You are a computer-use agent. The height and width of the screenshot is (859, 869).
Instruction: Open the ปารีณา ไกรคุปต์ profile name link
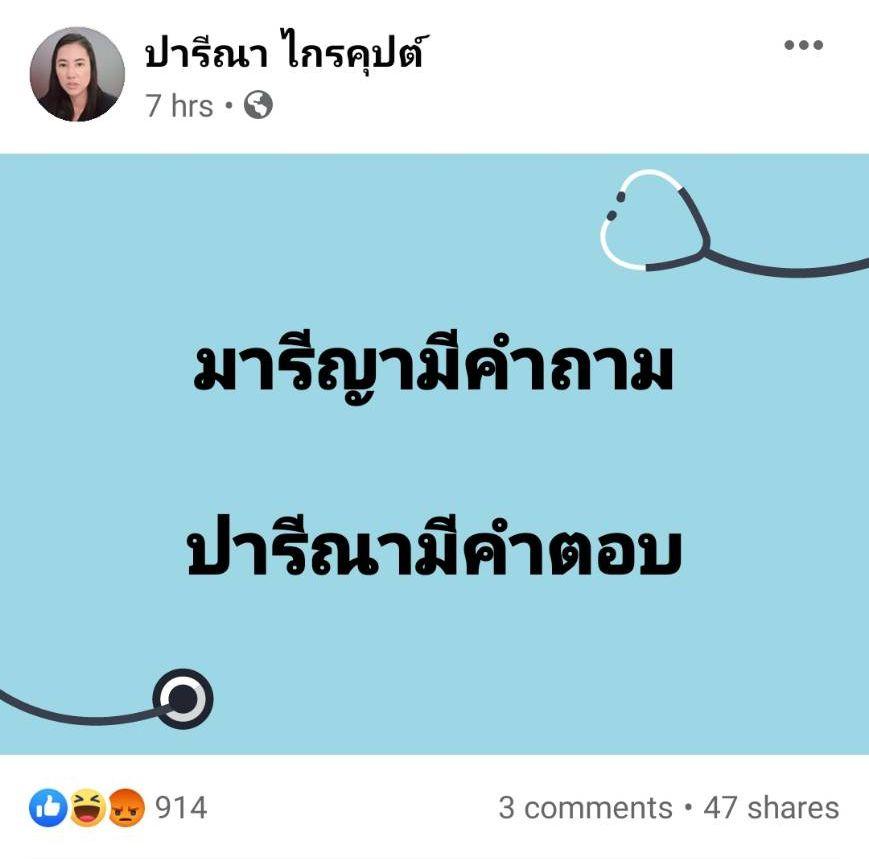coord(287,53)
